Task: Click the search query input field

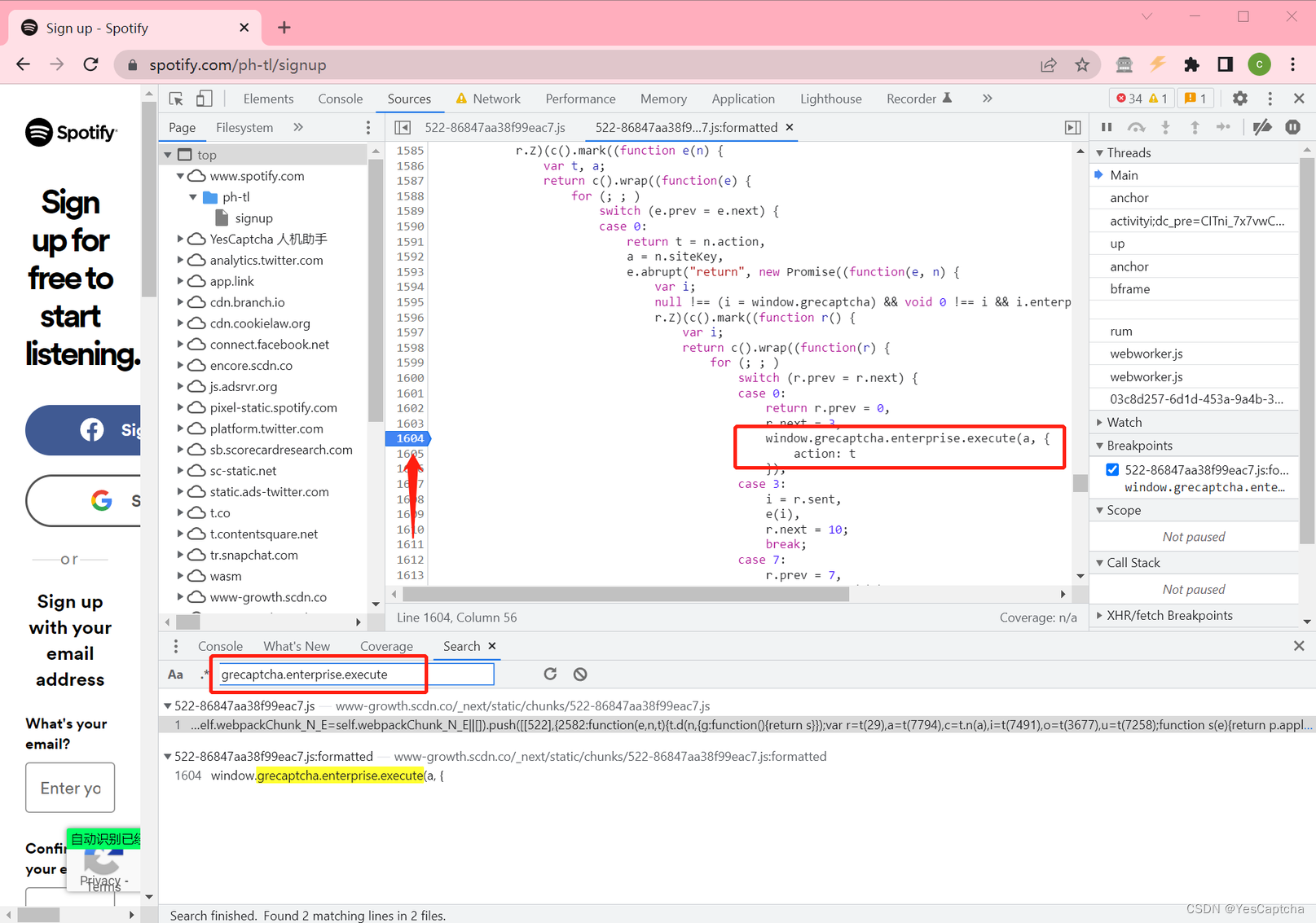Action: click(355, 674)
